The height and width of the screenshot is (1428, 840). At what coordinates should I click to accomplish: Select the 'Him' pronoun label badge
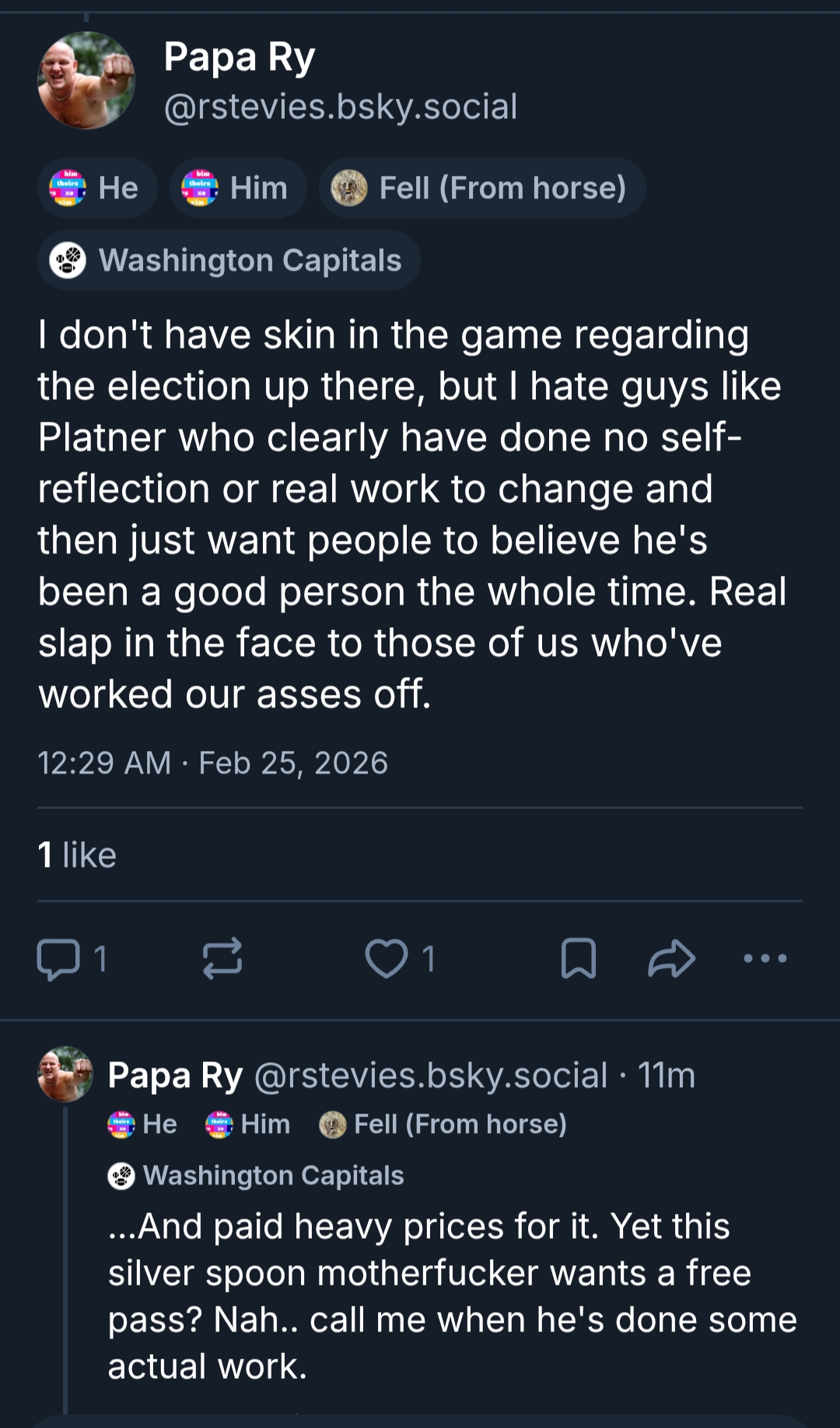pyautogui.click(x=237, y=188)
